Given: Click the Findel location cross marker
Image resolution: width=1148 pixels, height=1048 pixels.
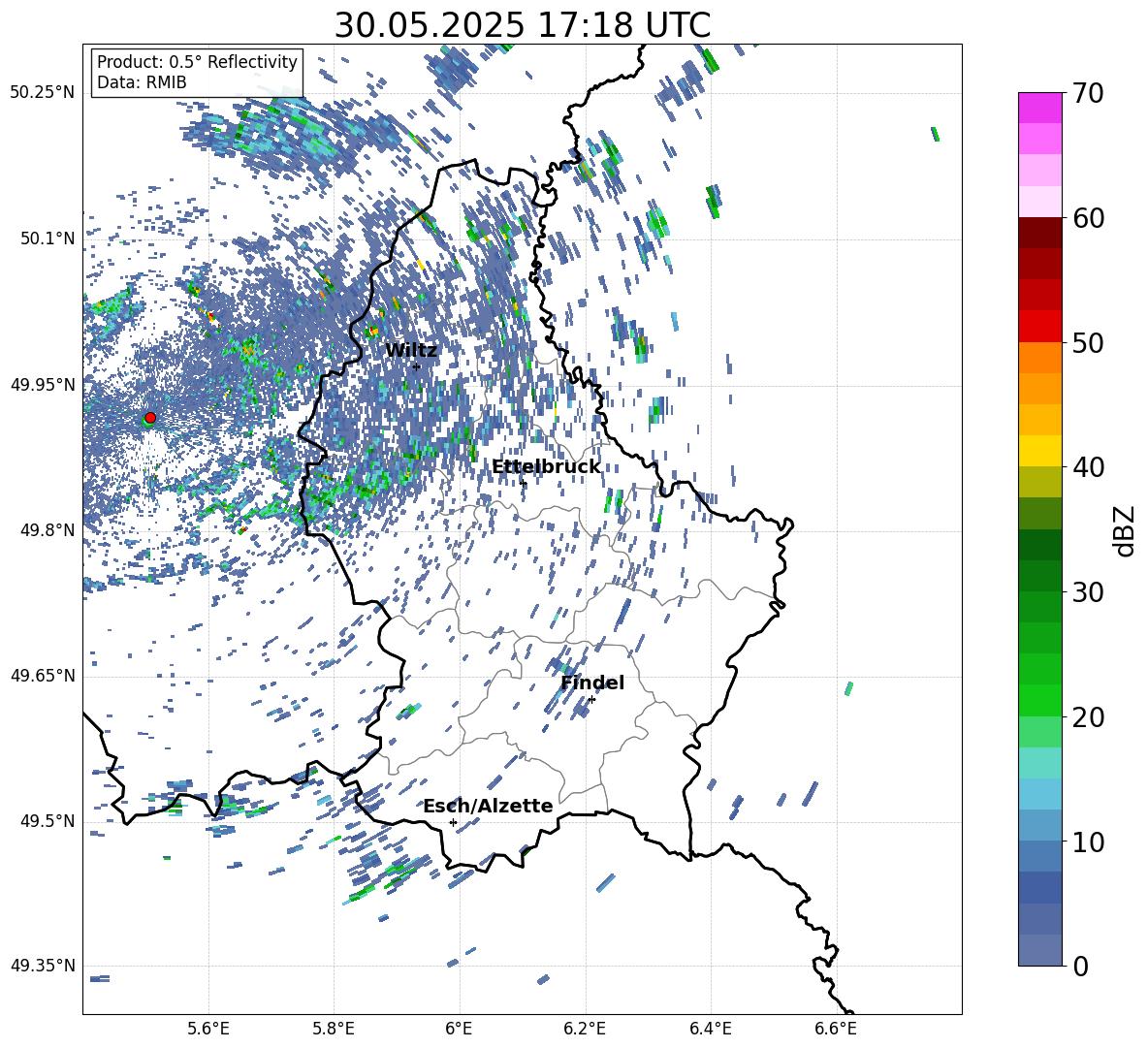Looking at the screenshot, I should [591, 700].
